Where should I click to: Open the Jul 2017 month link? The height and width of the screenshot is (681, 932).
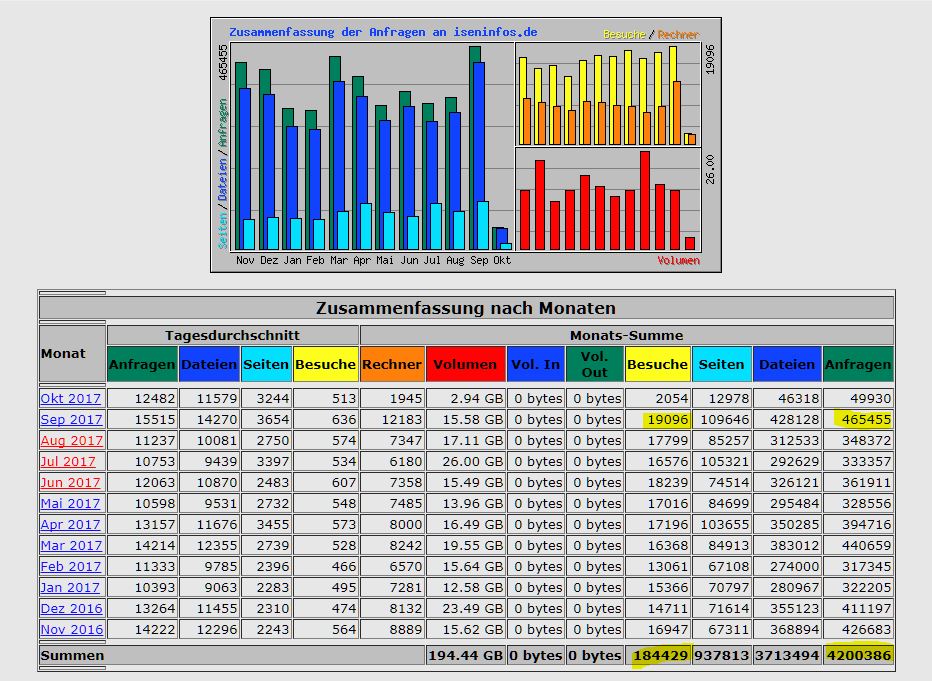pyautogui.click(x=68, y=462)
